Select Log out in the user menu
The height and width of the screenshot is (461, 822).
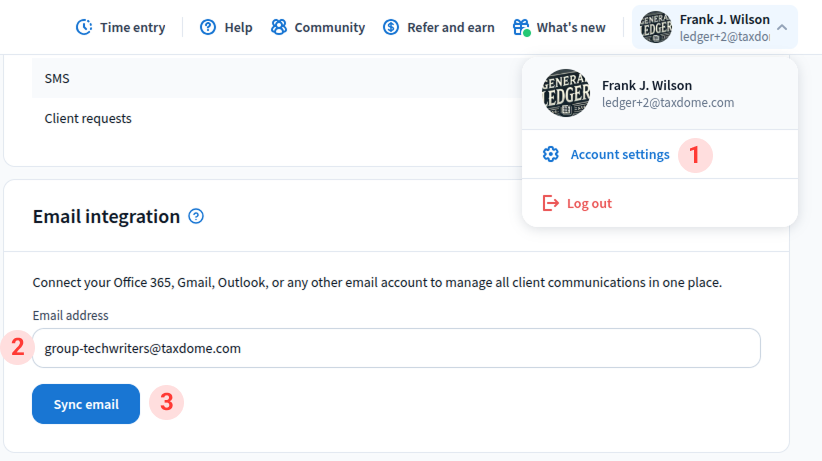coord(589,203)
